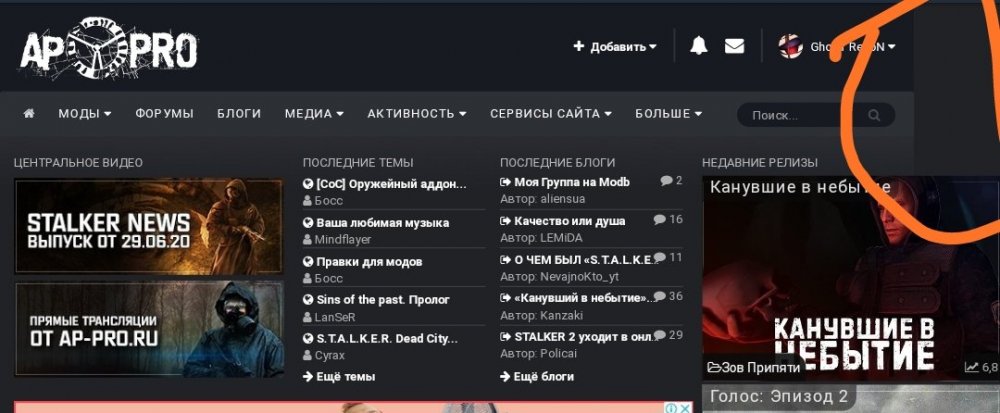Expand the СЕРВИСЫ САЙТА menu
This screenshot has height=413, width=1000.
(x=550, y=114)
